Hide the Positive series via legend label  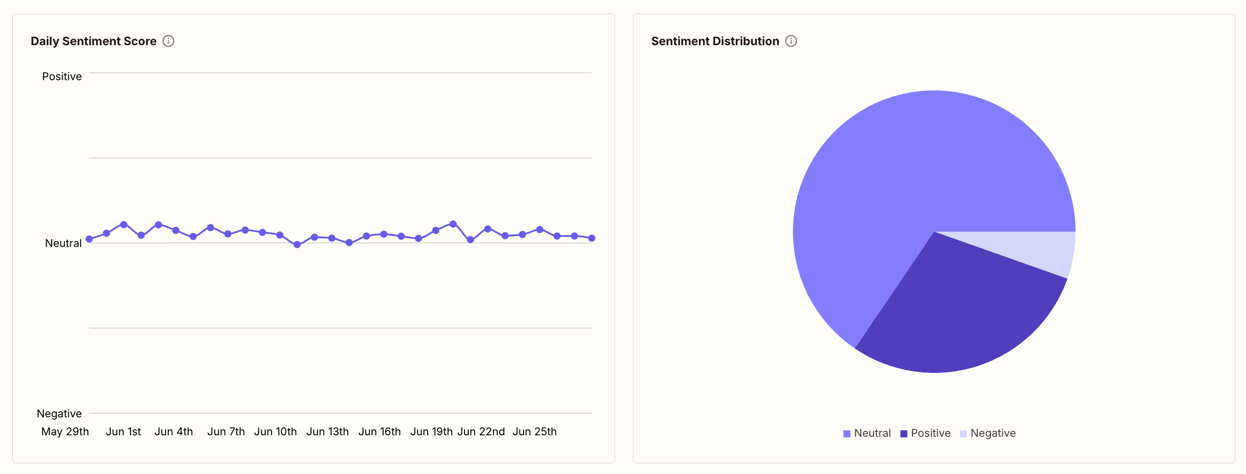(x=930, y=434)
